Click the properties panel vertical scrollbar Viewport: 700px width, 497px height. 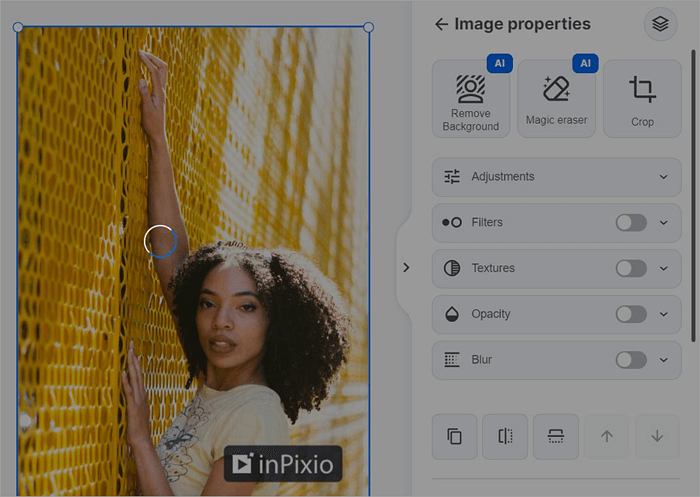click(x=693, y=196)
